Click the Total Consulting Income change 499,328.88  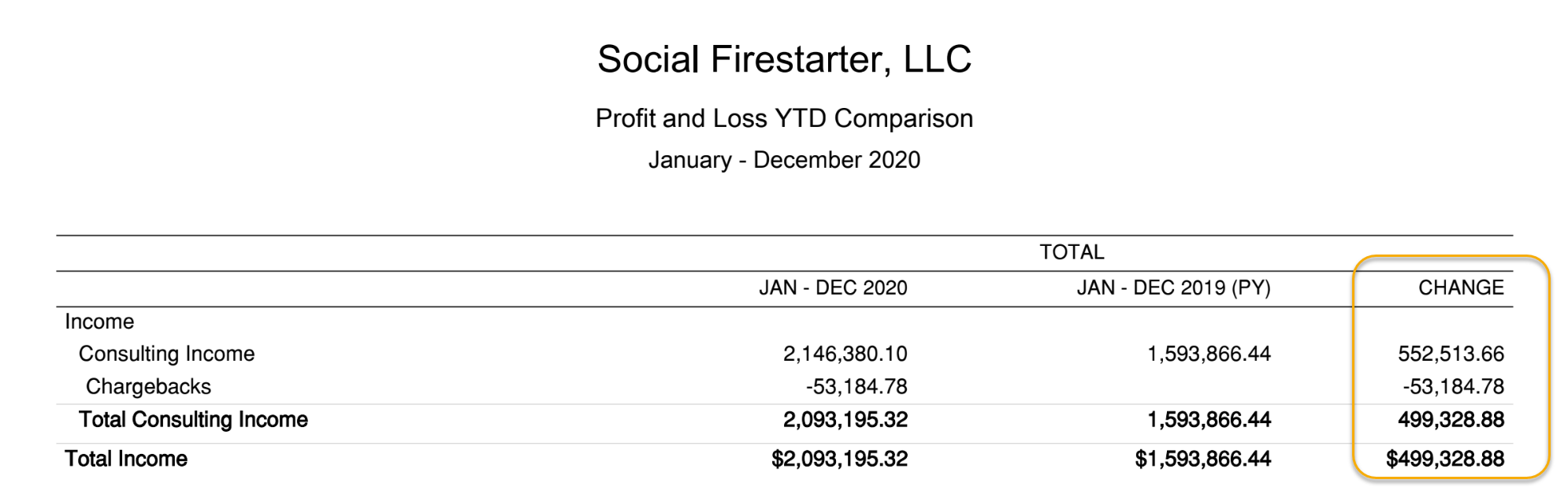1451,419
